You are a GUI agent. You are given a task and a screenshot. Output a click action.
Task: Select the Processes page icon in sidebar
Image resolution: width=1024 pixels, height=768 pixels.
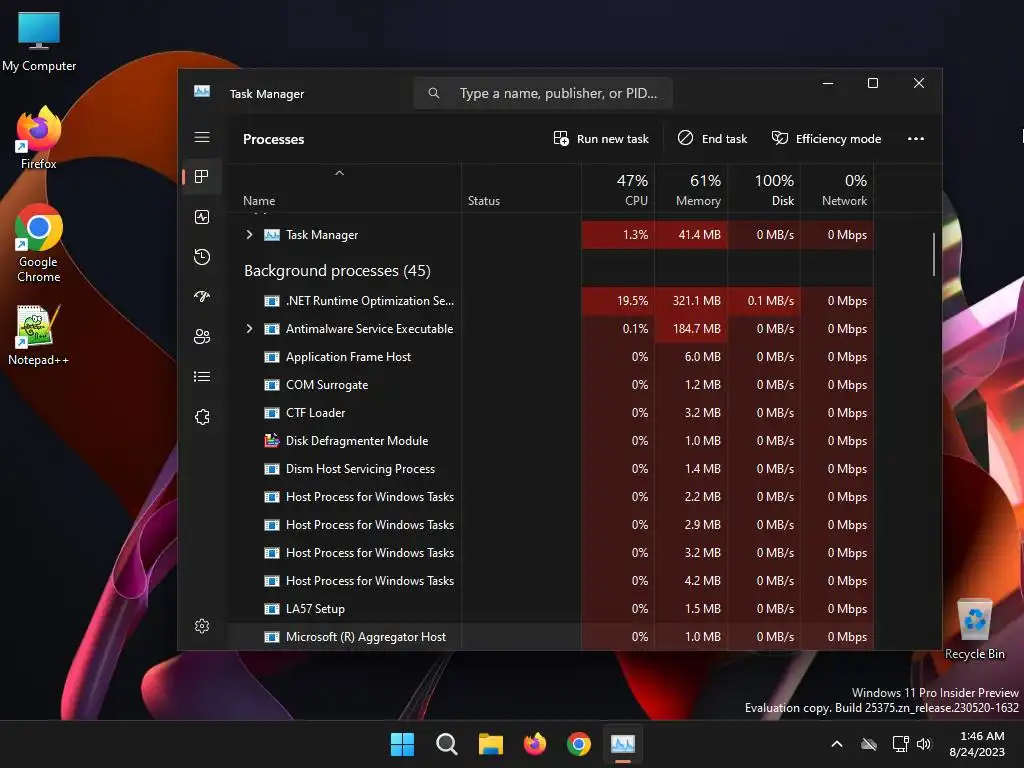pyautogui.click(x=202, y=176)
